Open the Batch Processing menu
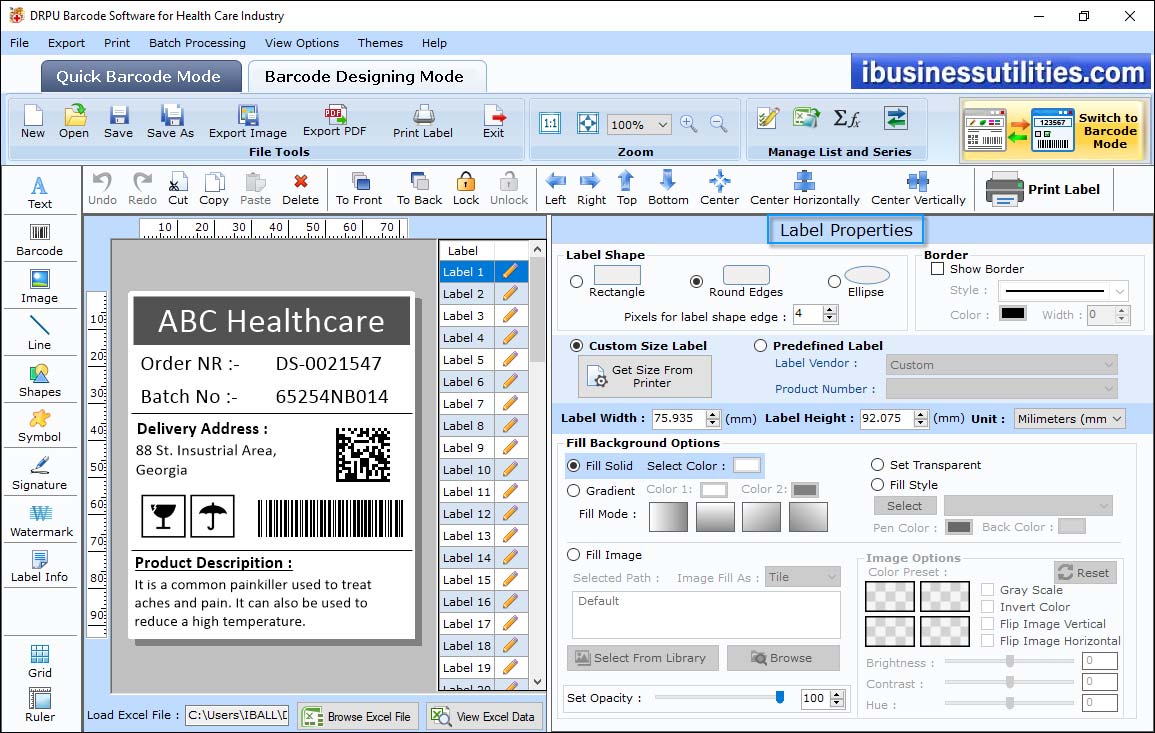 click(x=197, y=43)
